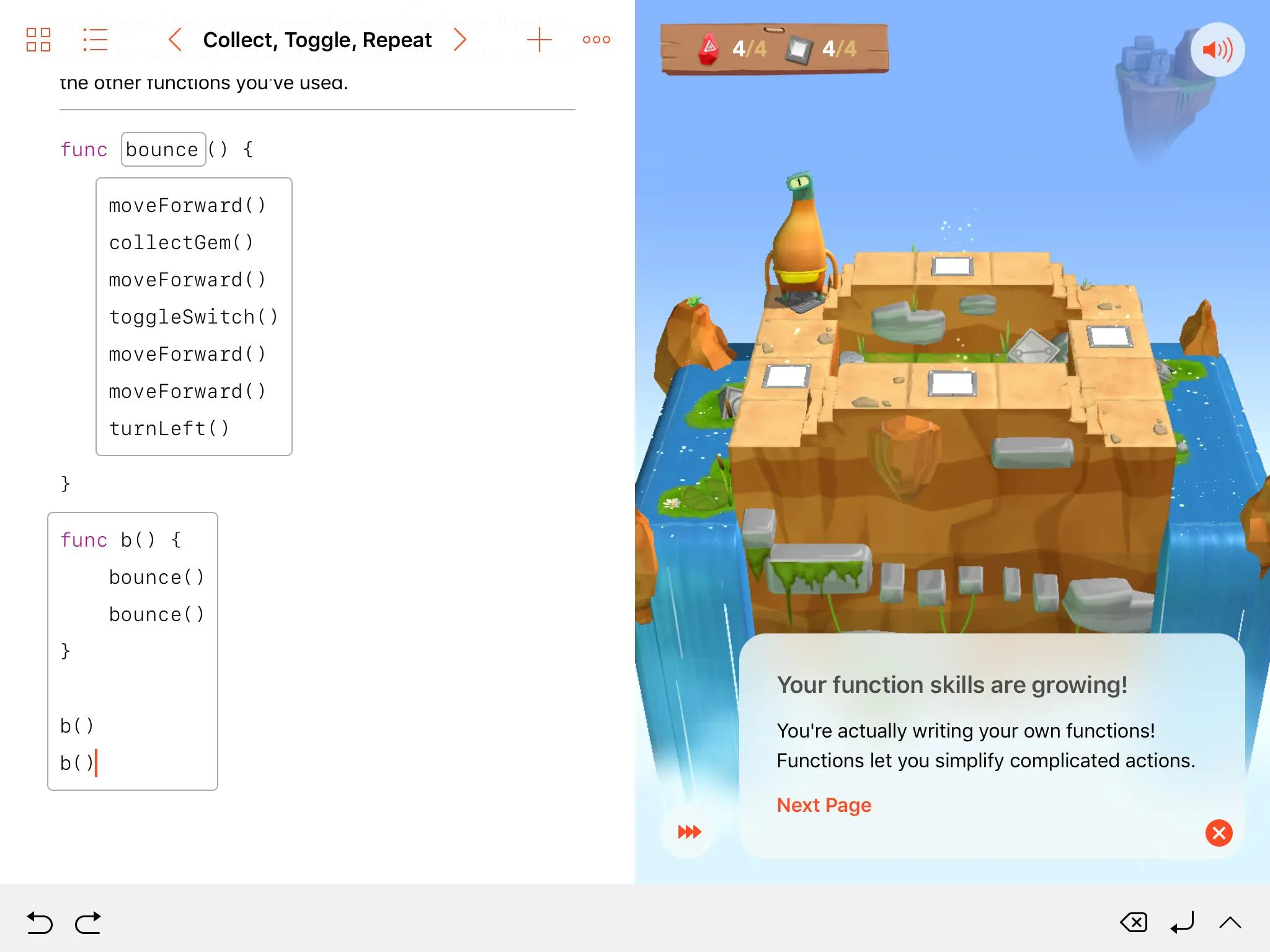Tap the redo arrow icon

(x=88, y=923)
